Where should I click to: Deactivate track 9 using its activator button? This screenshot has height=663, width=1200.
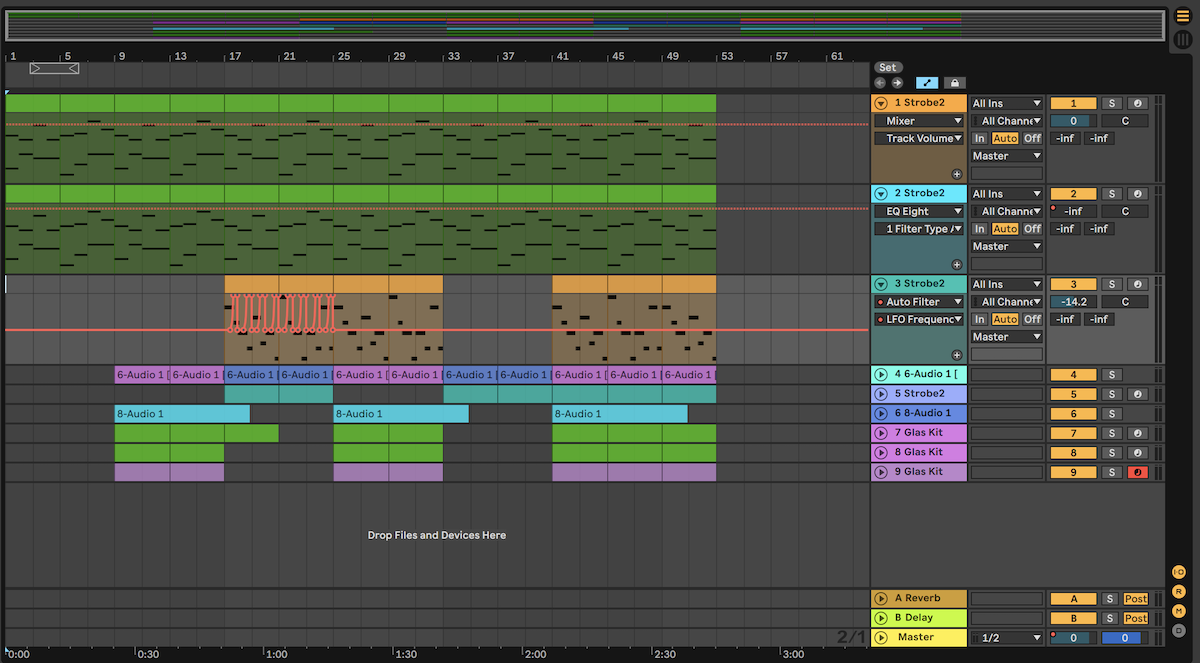[1073, 472]
